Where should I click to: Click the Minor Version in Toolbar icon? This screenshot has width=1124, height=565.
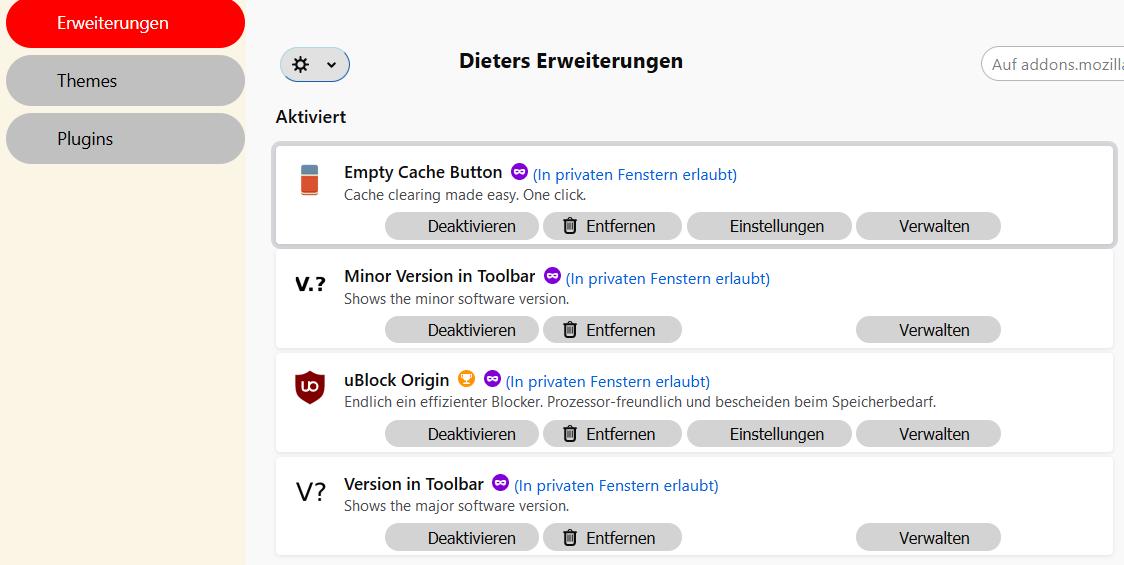tap(310, 284)
